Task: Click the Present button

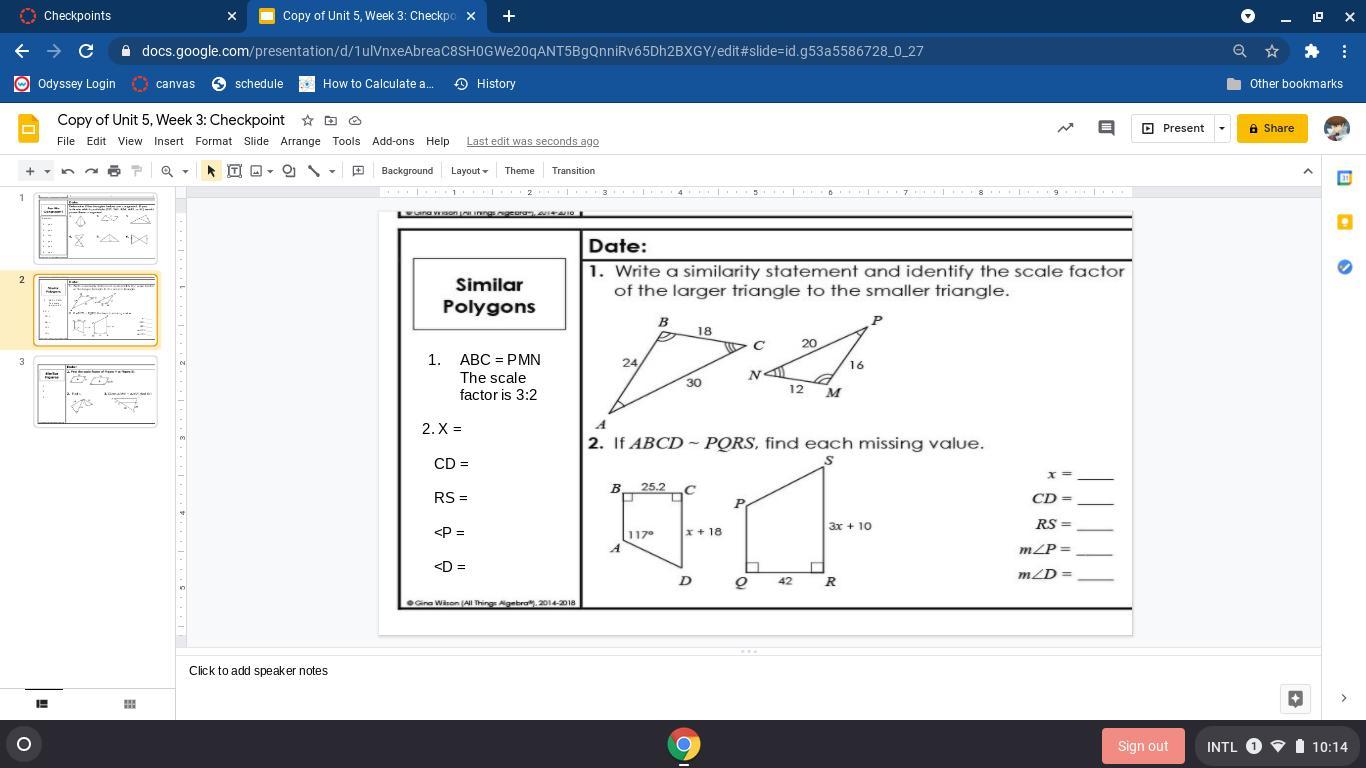Action: tap(1172, 128)
